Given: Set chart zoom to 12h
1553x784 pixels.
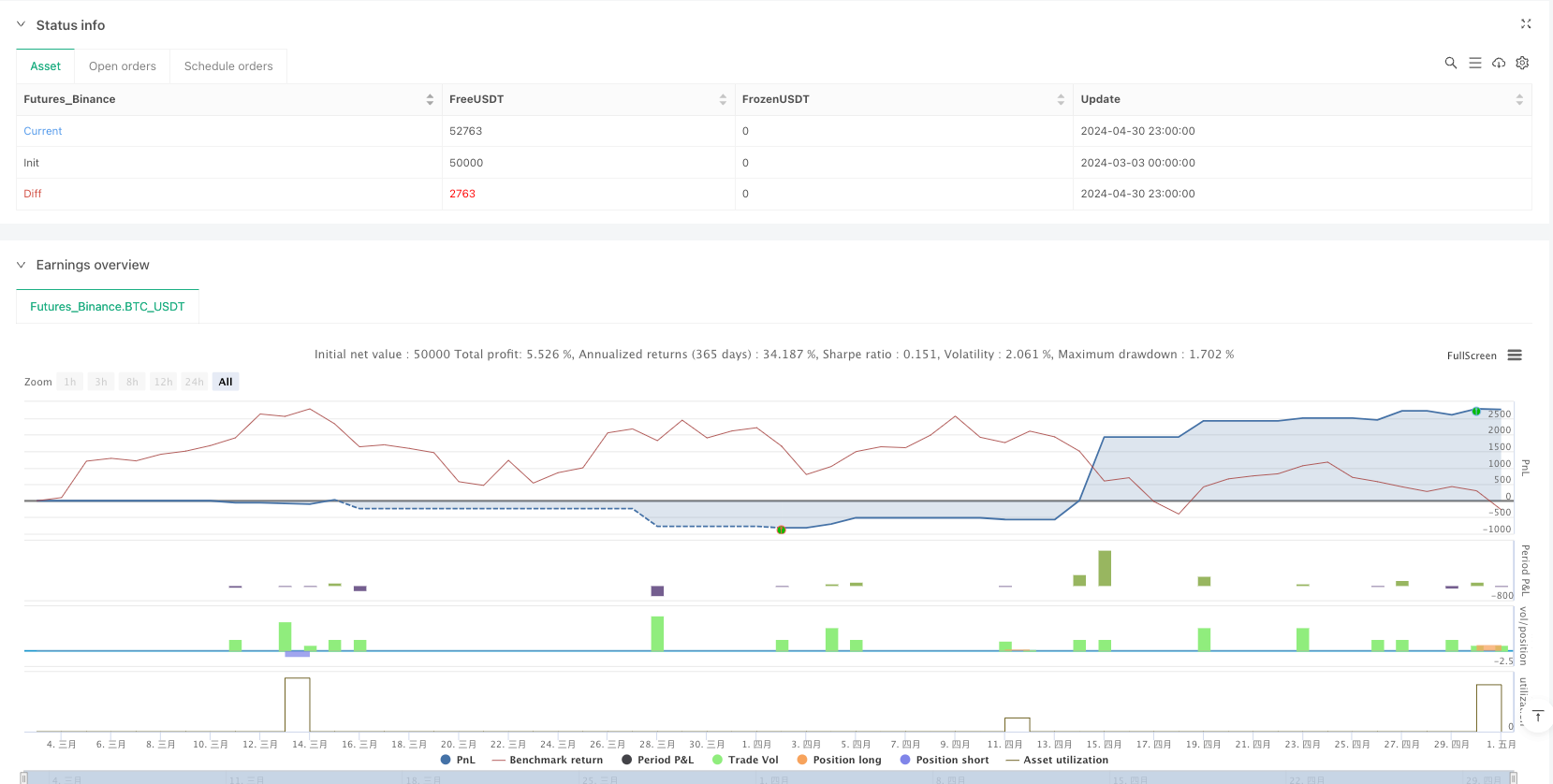Looking at the screenshot, I should pos(163,382).
